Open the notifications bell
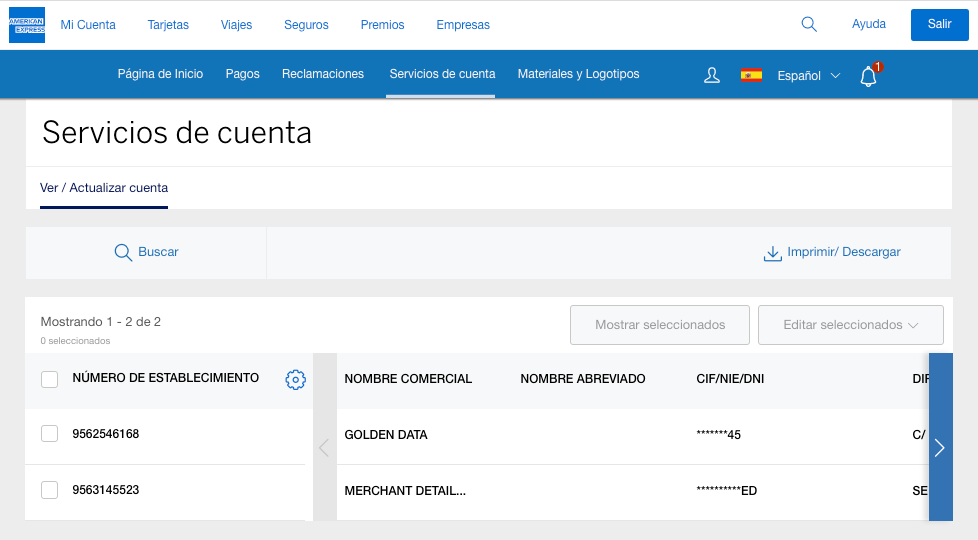The width and height of the screenshot is (978, 540). pos(868,76)
